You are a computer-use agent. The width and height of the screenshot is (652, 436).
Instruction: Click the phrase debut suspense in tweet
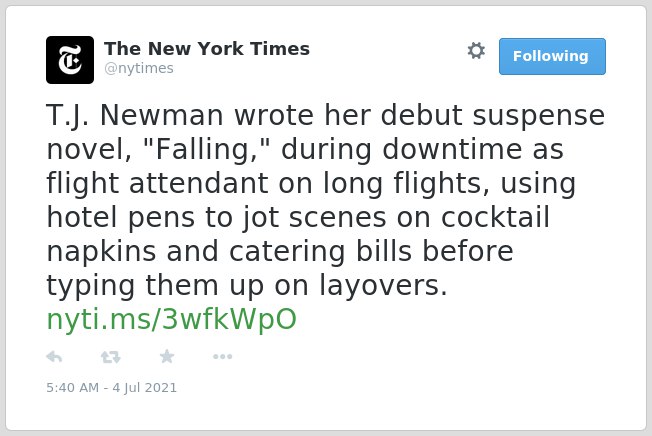point(493,115)
